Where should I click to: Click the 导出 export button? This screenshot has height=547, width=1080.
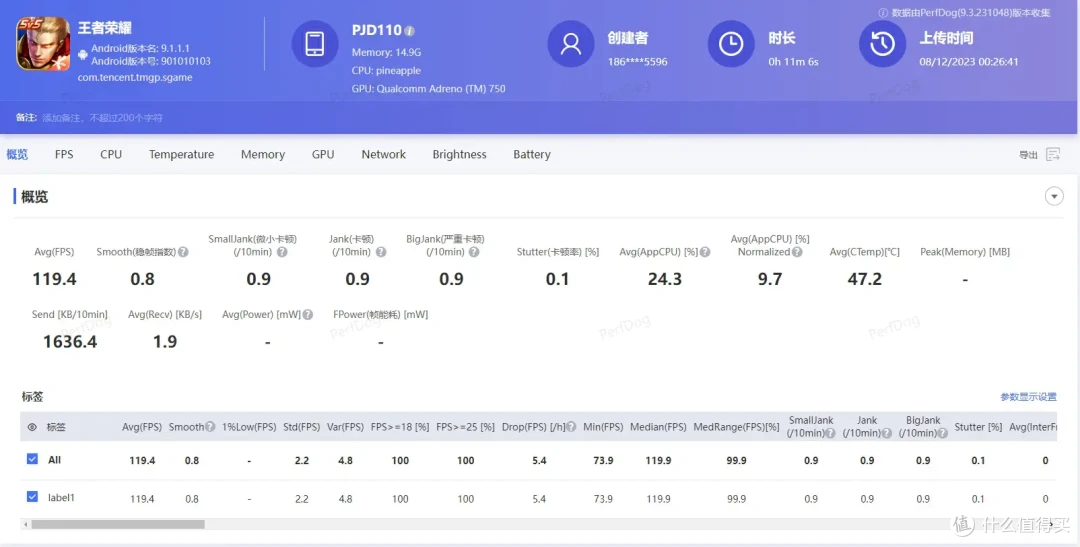[x=1028, y=155]
